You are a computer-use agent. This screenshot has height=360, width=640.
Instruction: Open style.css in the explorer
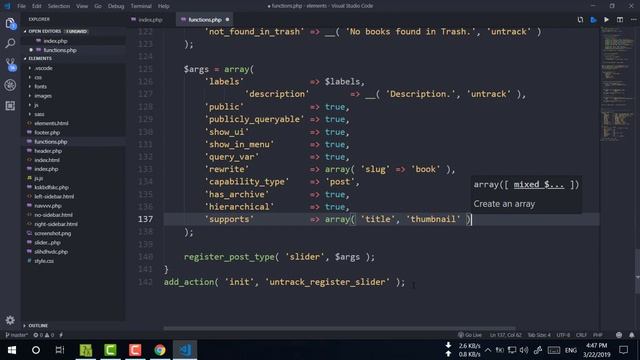[x=44, y=261]
